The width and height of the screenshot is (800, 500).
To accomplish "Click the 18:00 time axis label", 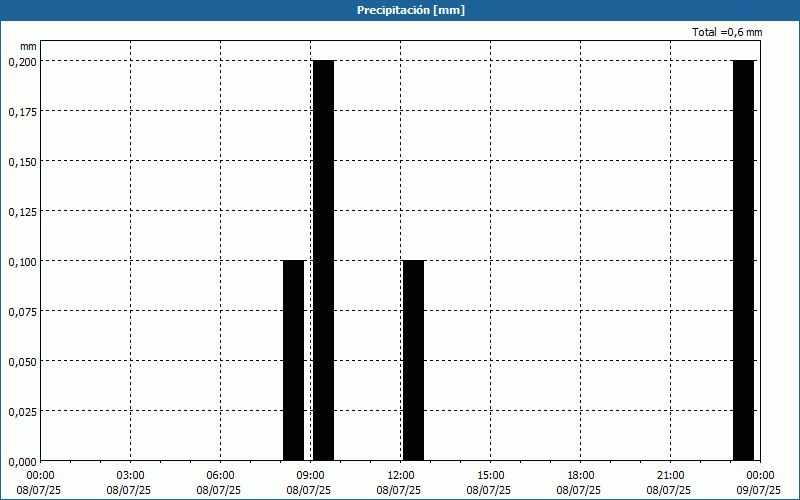I will click(580, 475).
